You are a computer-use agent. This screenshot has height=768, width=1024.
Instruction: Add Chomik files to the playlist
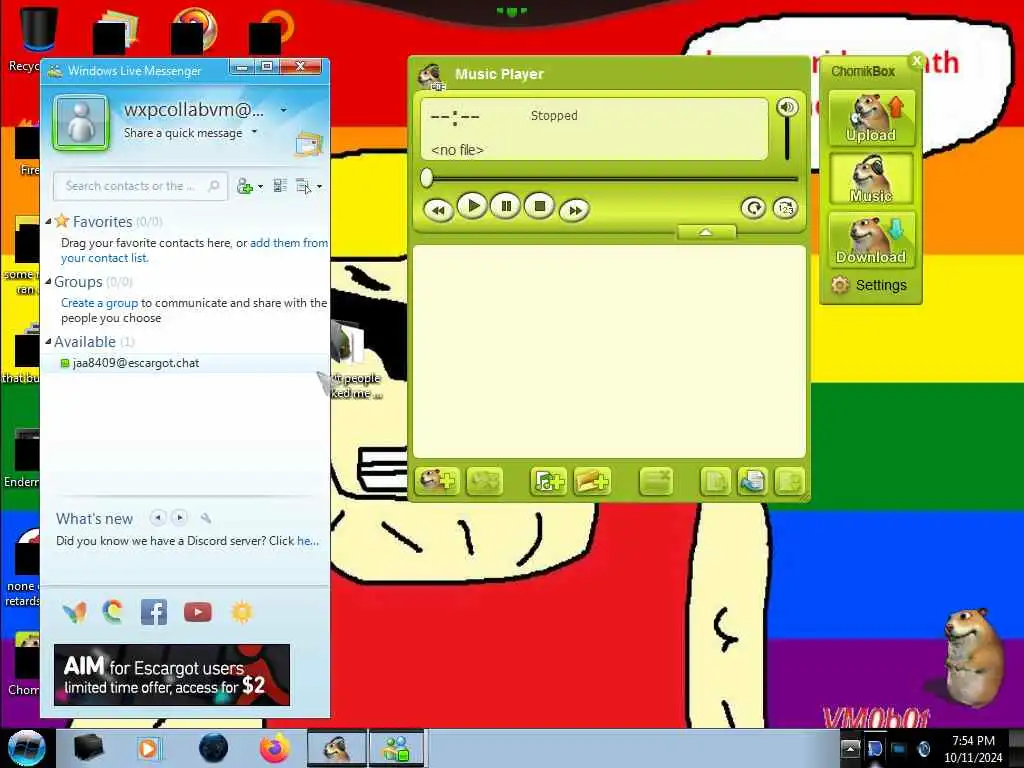(x=437, y=481)
